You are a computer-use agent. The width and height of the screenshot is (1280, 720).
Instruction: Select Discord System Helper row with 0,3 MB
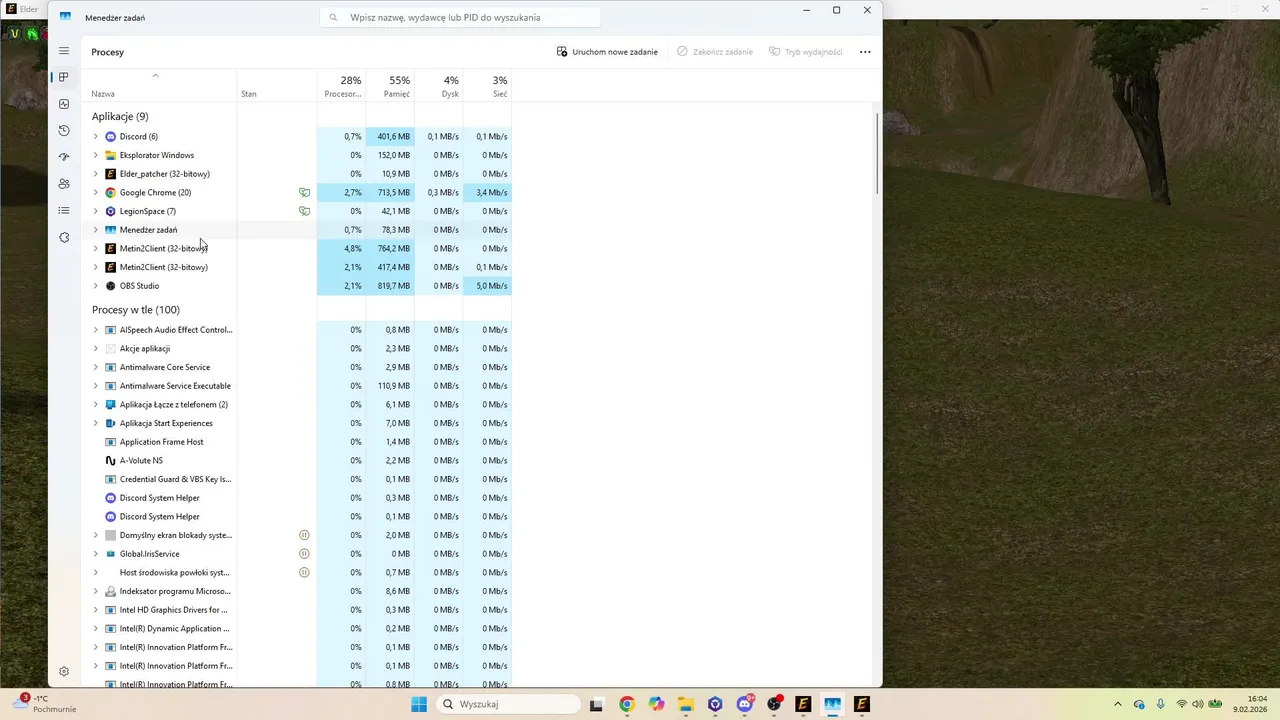click(x=296, y=498)
